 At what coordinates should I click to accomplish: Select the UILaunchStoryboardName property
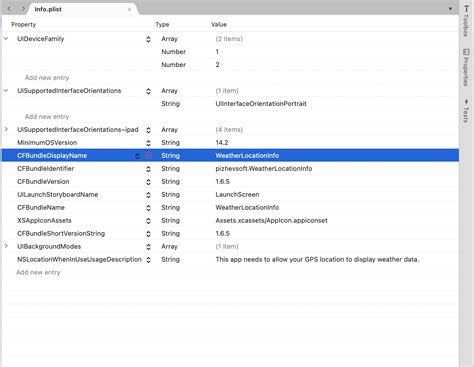[58, 194]
